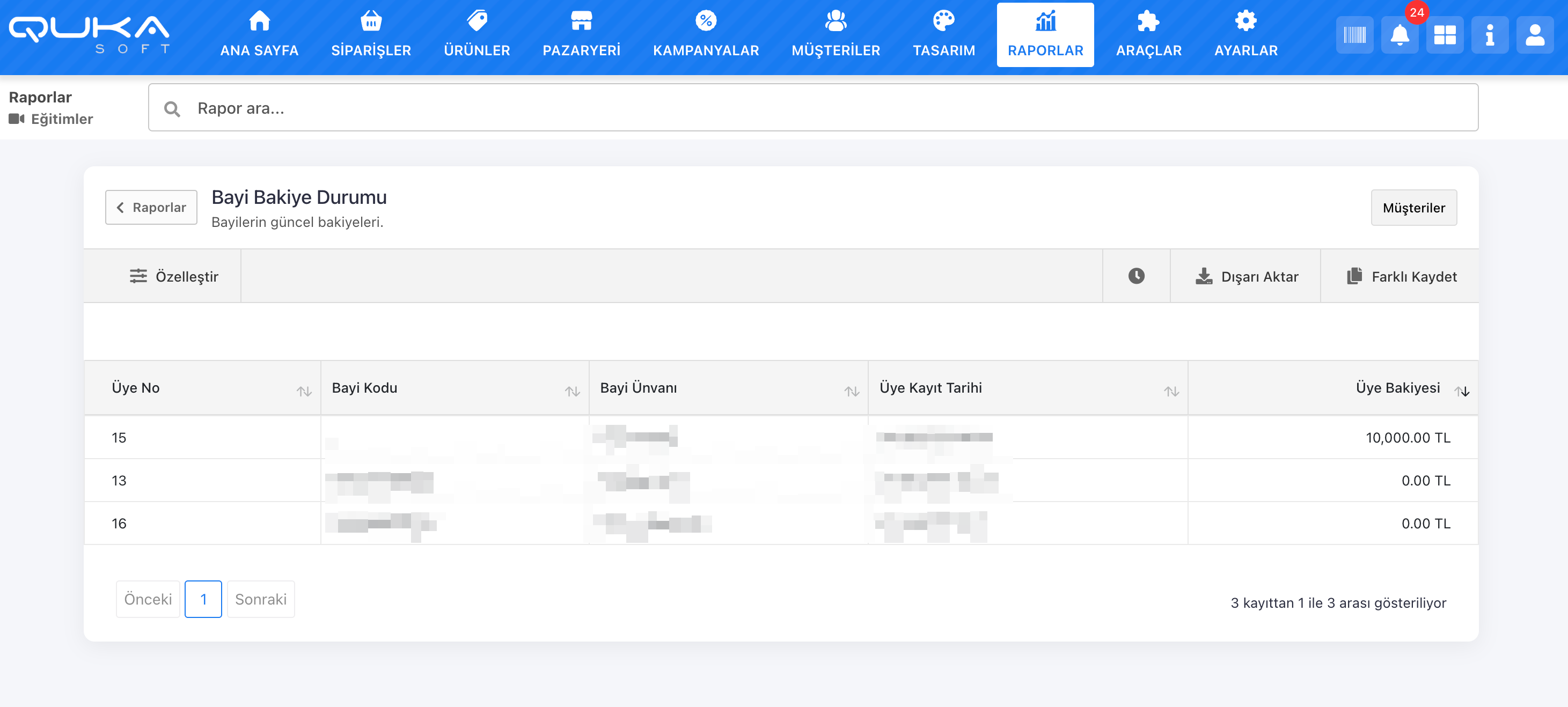Click the clock history icon
The height and width of the screenshot is (707, 1568).
[x=1136, y=276]
